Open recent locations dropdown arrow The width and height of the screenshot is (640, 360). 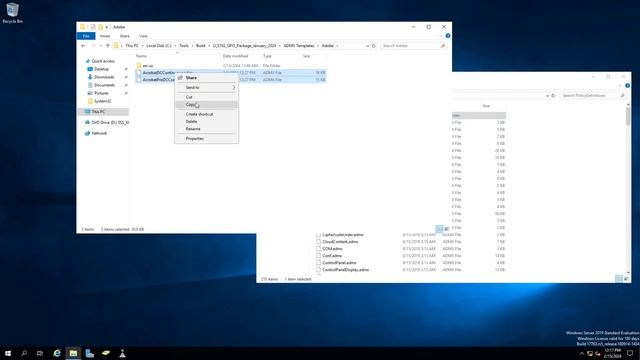(x=101, y=46)
